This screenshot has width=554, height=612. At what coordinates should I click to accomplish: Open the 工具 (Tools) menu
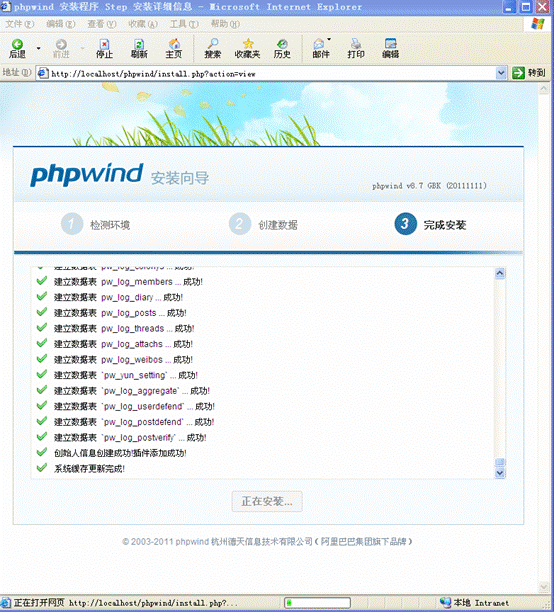[184, 24]
